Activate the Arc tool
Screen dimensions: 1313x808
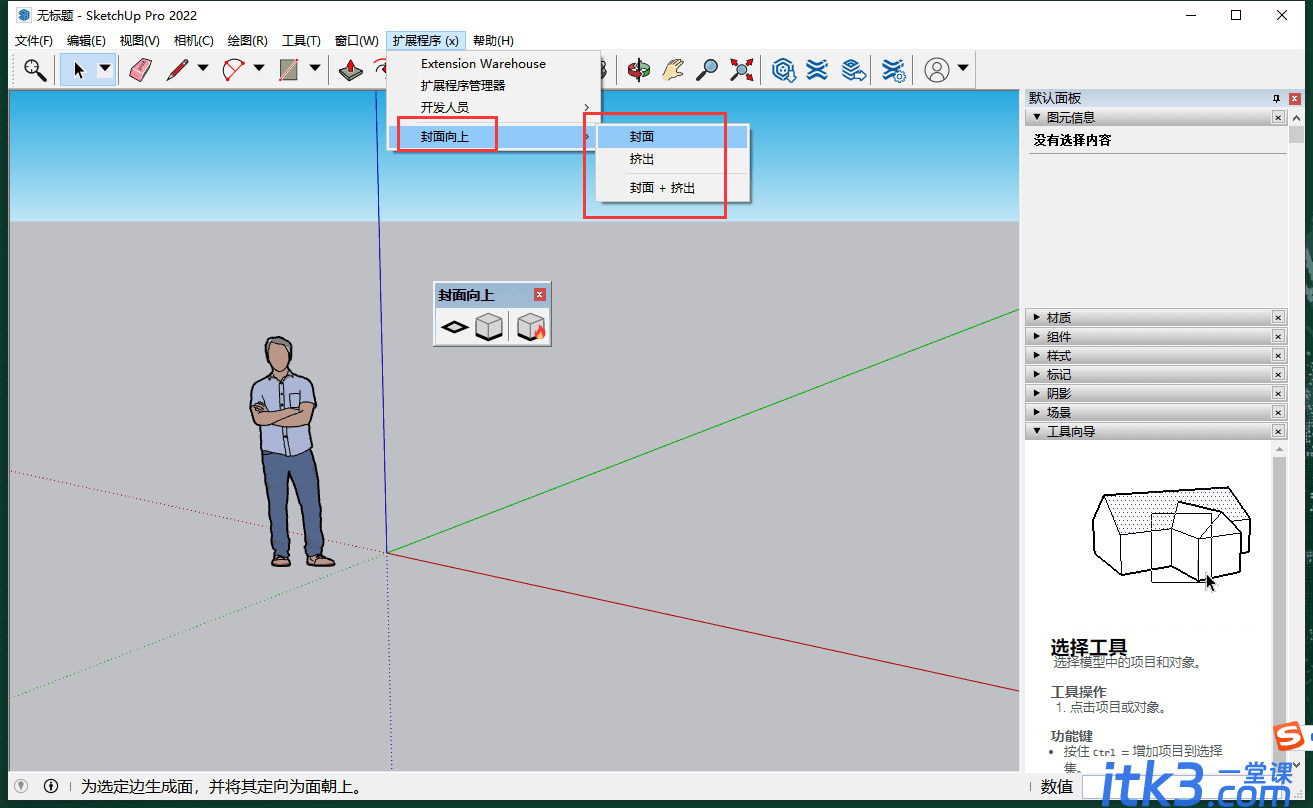pyautogui.click(x=233, y=69)
